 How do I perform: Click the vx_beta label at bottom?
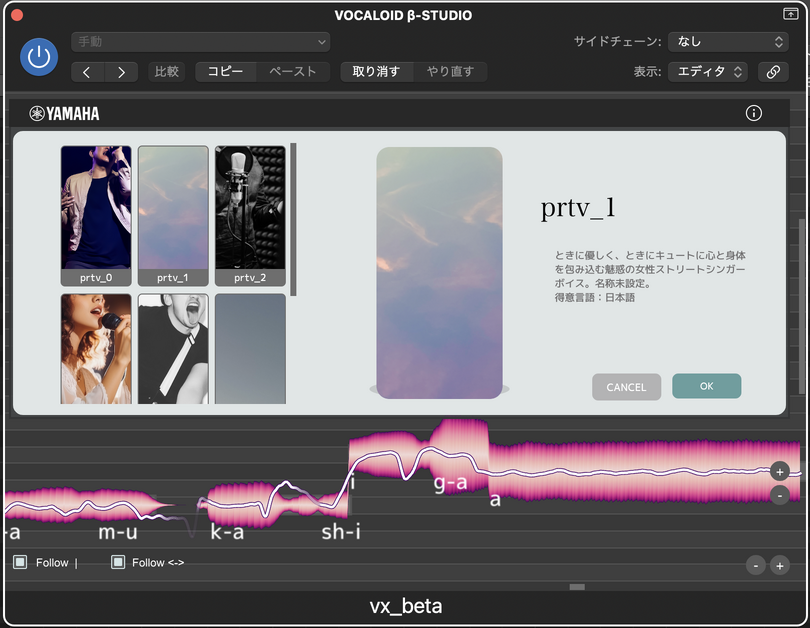point(406,606)
